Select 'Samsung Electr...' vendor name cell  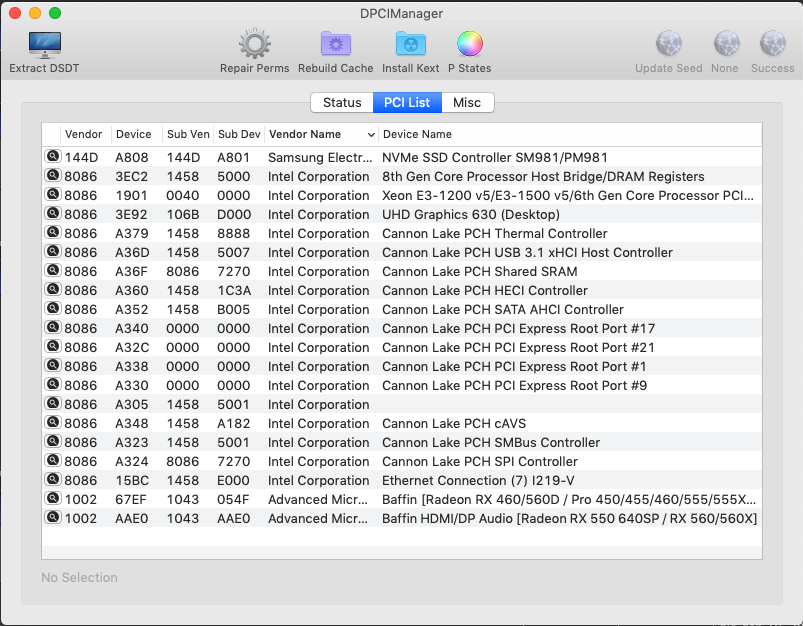pyautogui.click(x=320, y=157)
